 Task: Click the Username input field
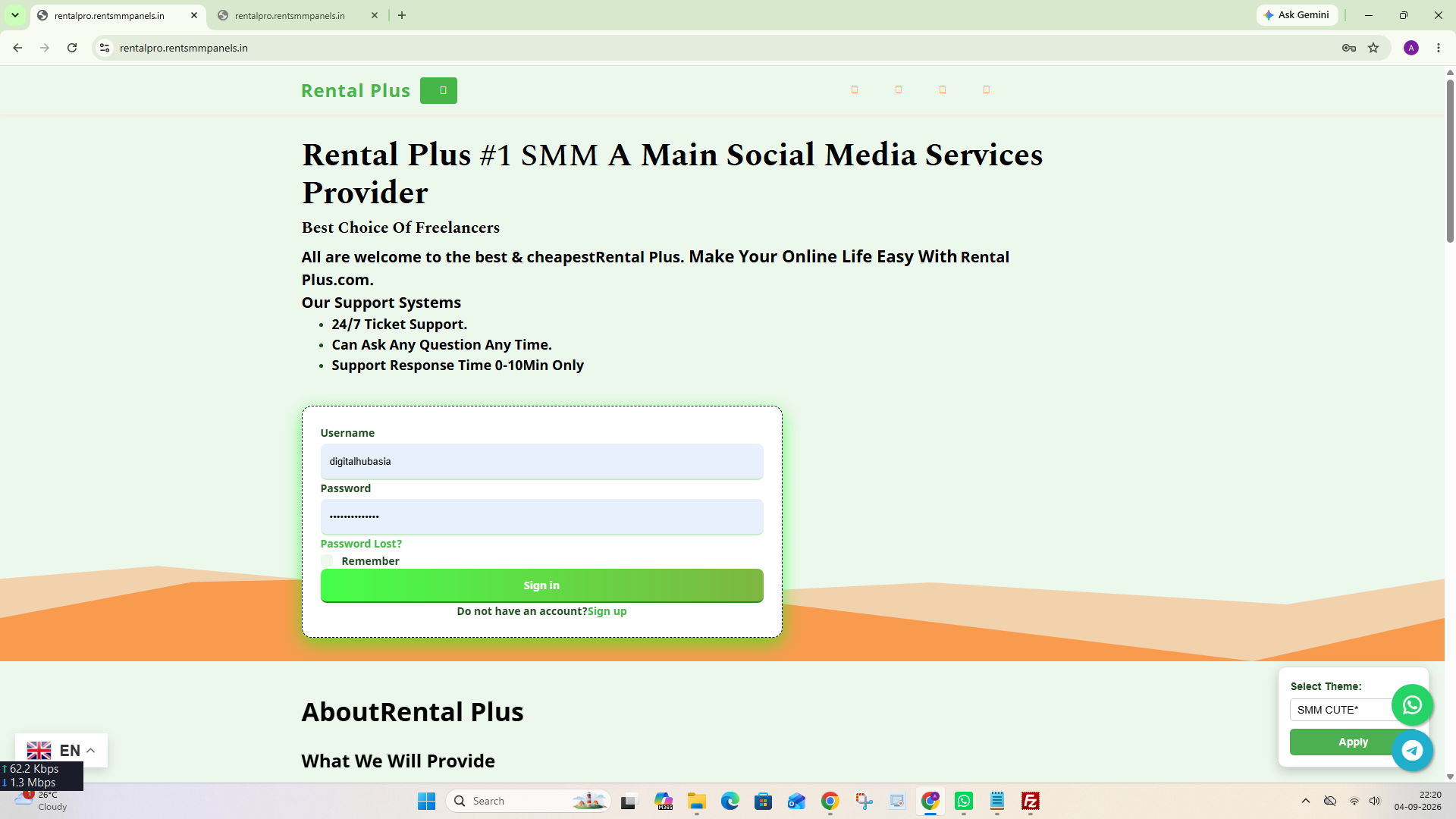pos(541,461)
